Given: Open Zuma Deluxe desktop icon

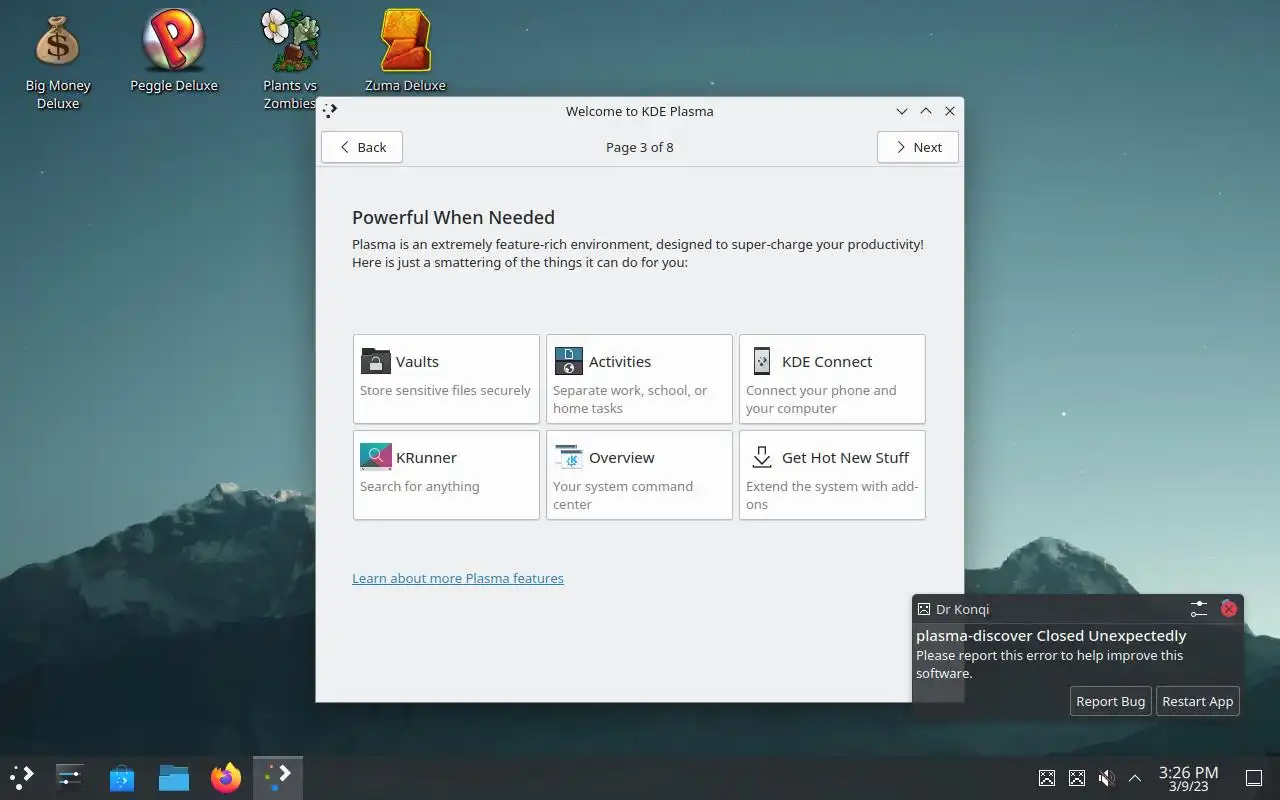Looking at the screenshot, I should [x=405, y=52].
